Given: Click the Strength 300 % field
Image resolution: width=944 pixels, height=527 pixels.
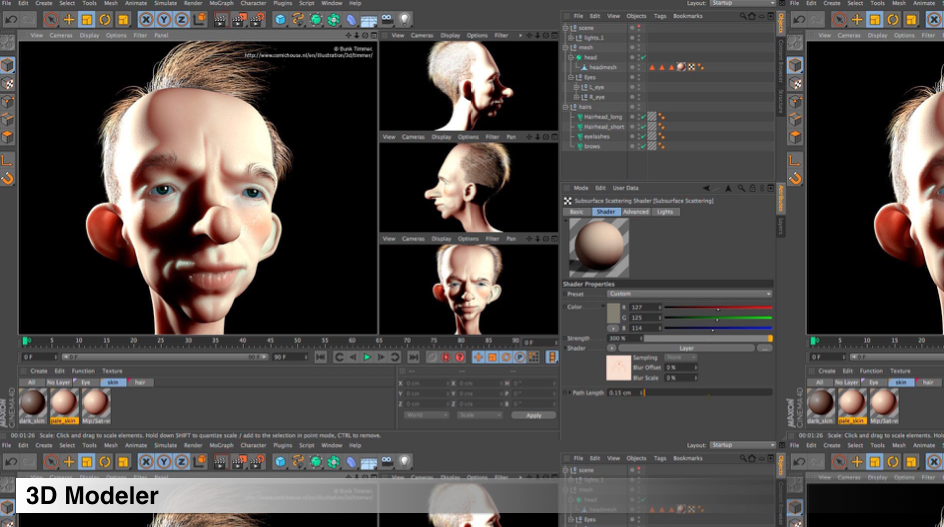Looking at the screenshot, I should 625,338.
